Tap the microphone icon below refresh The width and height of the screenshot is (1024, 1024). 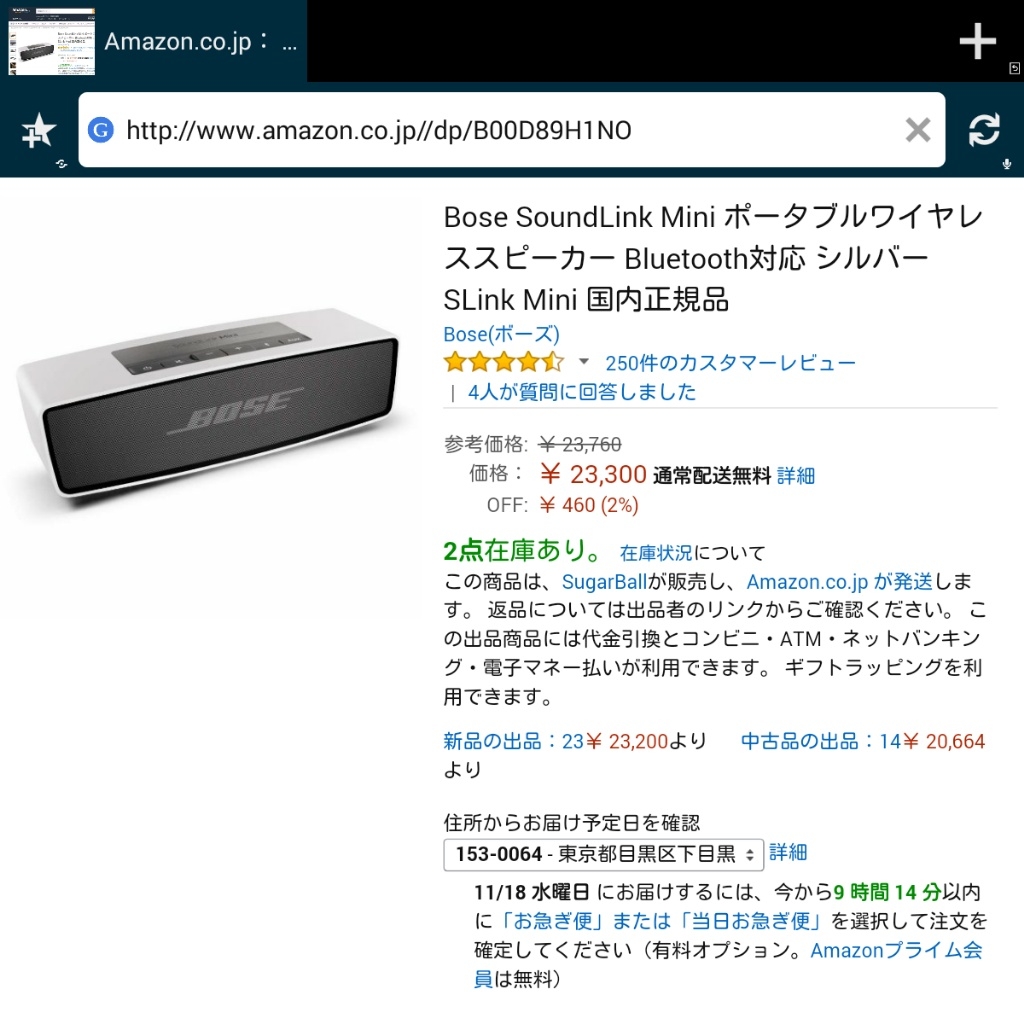coord(1007,164)
